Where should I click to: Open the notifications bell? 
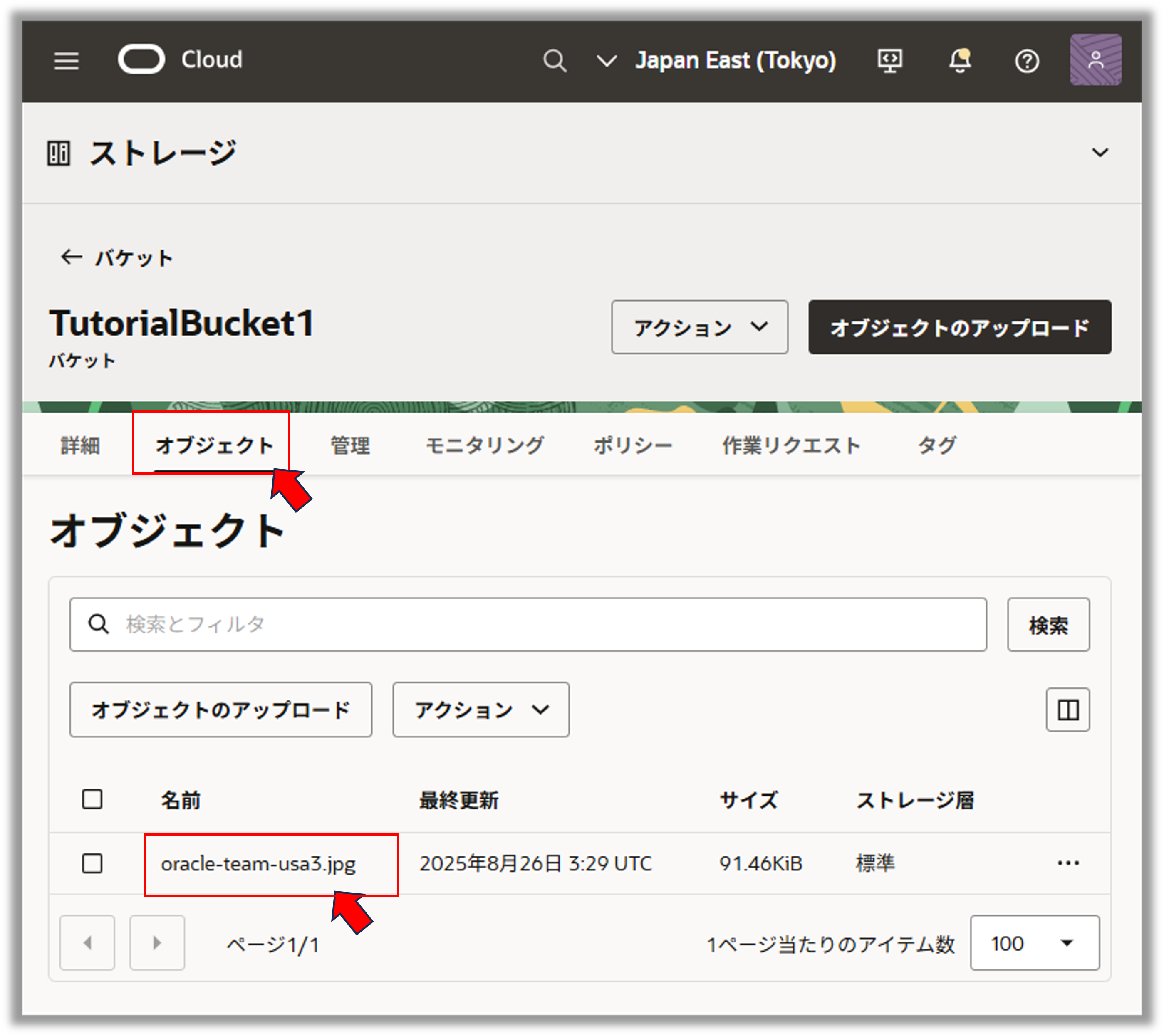tap(960, 60)
